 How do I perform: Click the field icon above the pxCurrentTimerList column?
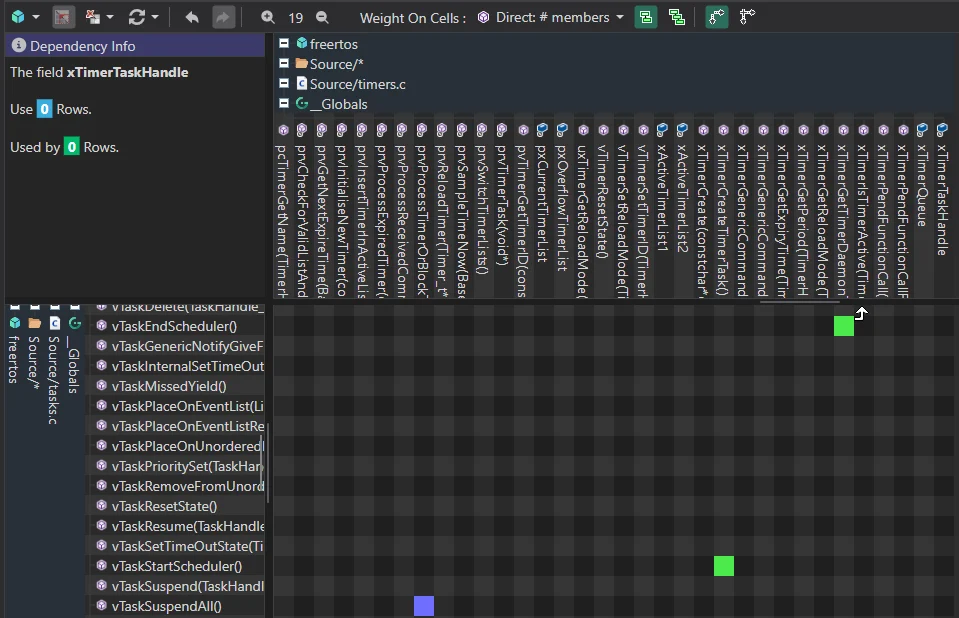pyautogui.click(x=542, y=129)
